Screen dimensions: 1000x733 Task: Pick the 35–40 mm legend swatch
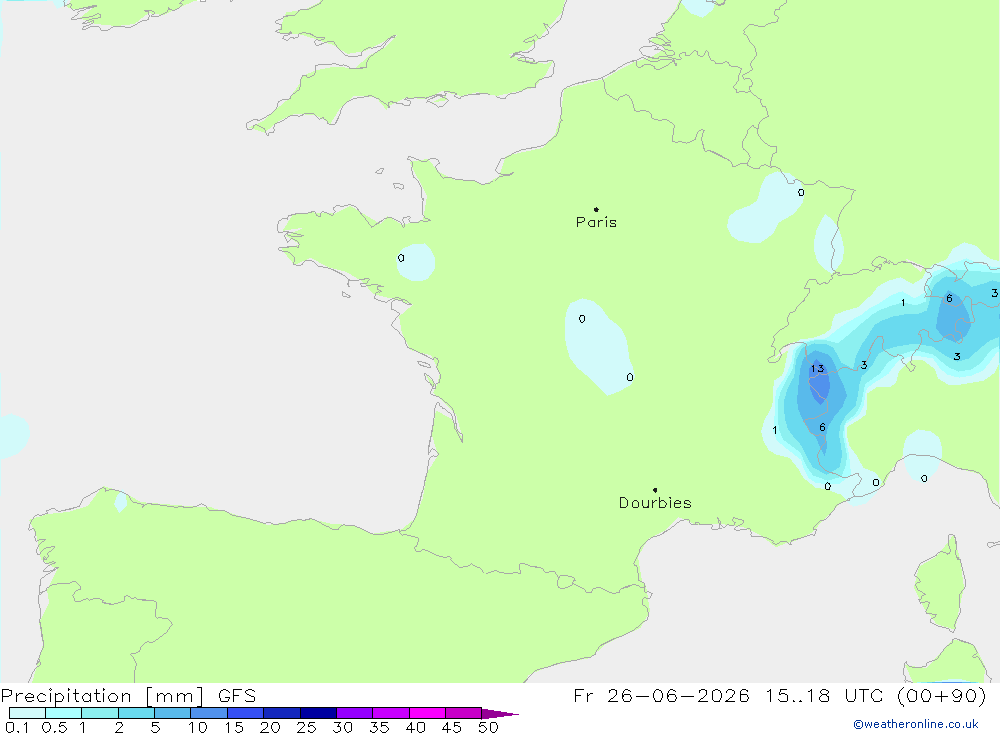pyautogui.click(x=391, y=713)
